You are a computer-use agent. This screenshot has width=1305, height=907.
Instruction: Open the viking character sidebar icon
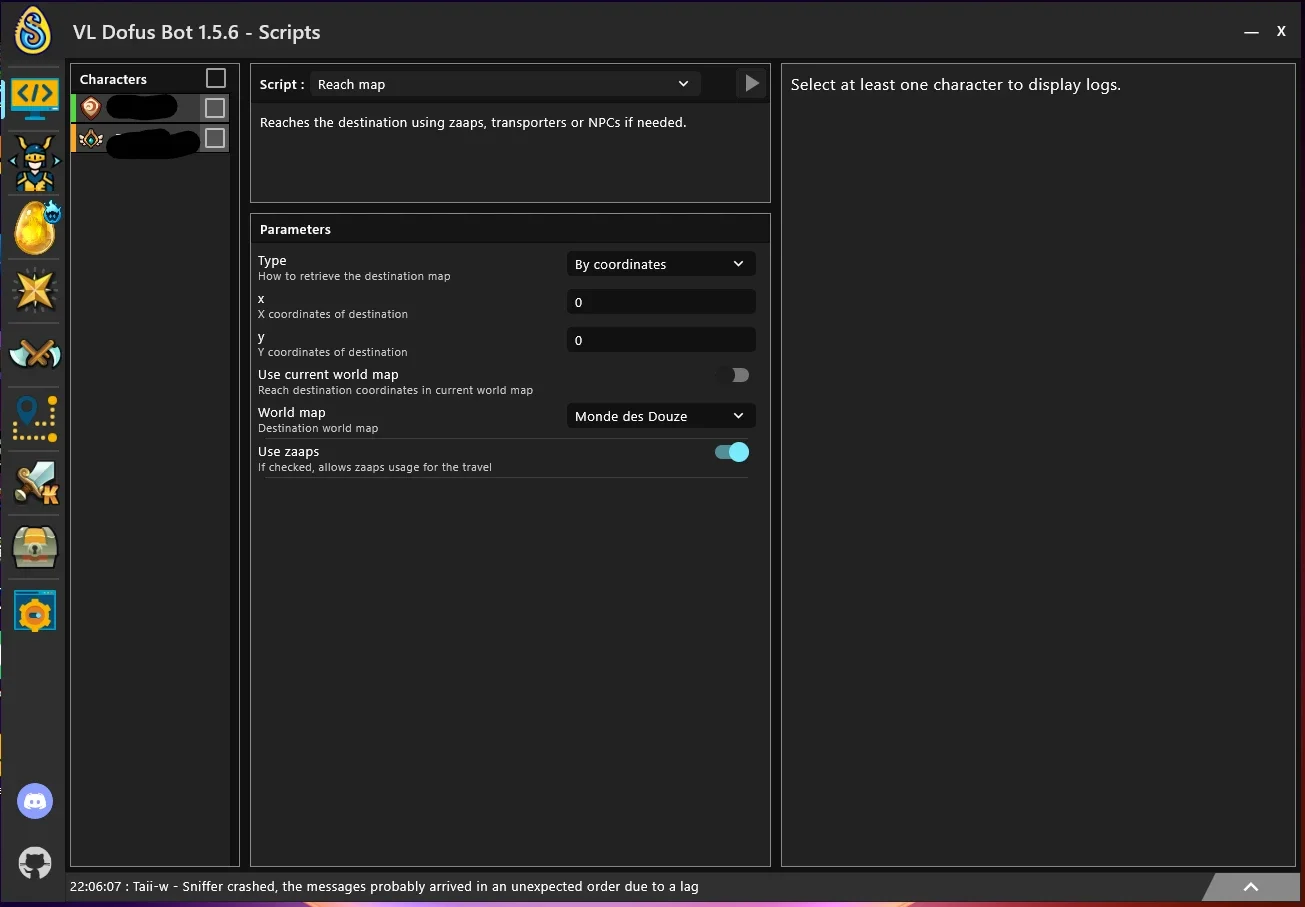pyautogui.click(x=35, y=164)
